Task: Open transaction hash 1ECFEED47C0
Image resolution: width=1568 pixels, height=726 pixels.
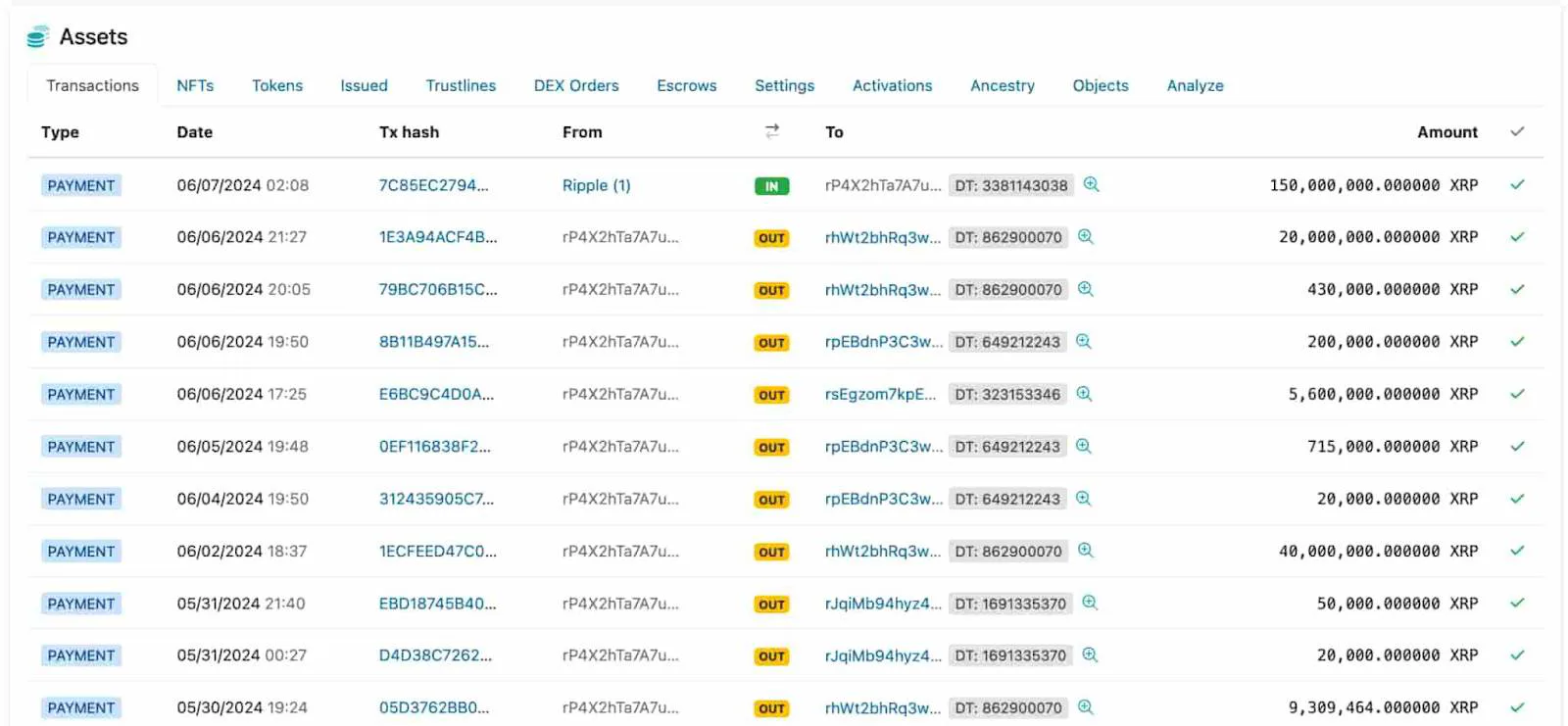Action: click(x=438, y=552)
